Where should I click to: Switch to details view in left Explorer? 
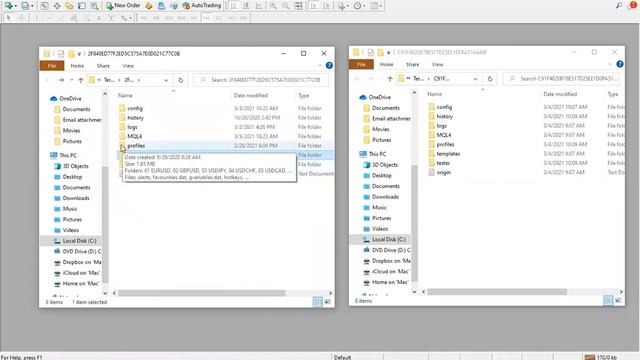[318, 302]
